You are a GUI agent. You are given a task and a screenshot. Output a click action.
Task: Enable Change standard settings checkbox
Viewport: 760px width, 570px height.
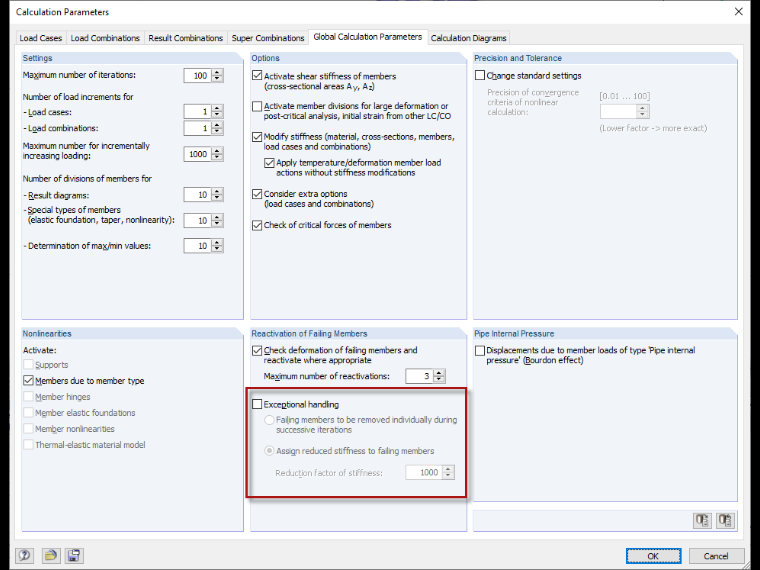click(480, 76)
